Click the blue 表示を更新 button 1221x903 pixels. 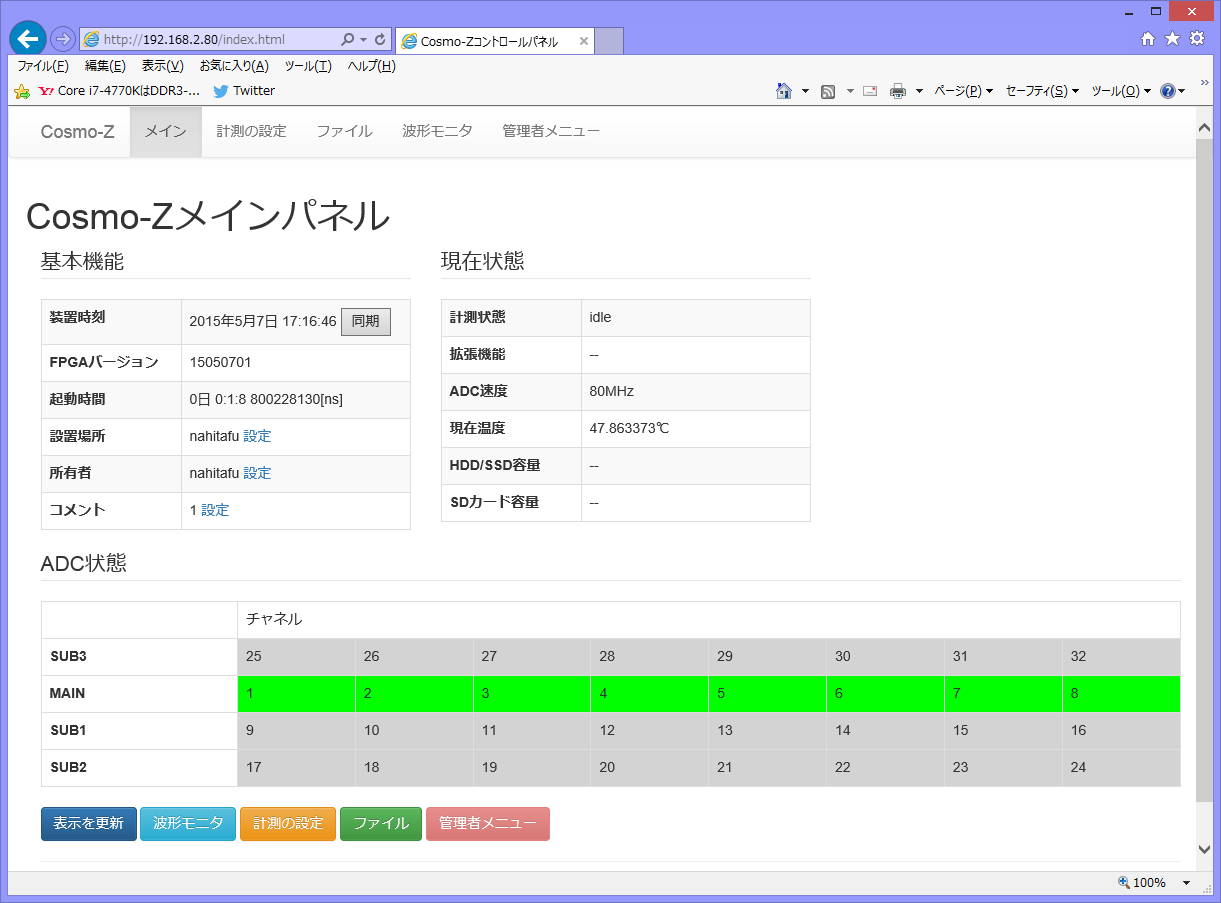click(x=88, y=824)
